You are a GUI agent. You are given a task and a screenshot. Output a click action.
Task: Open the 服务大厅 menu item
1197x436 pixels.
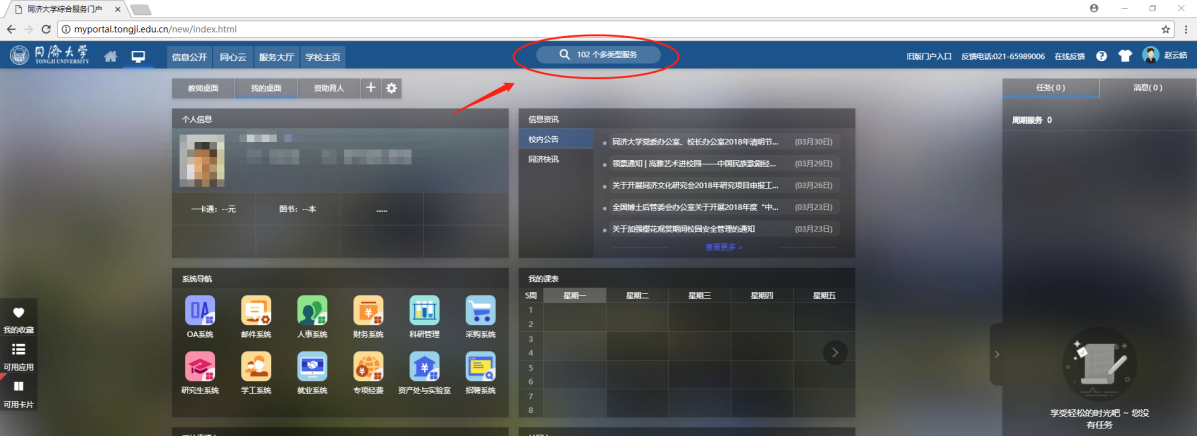tap(275, 57)
